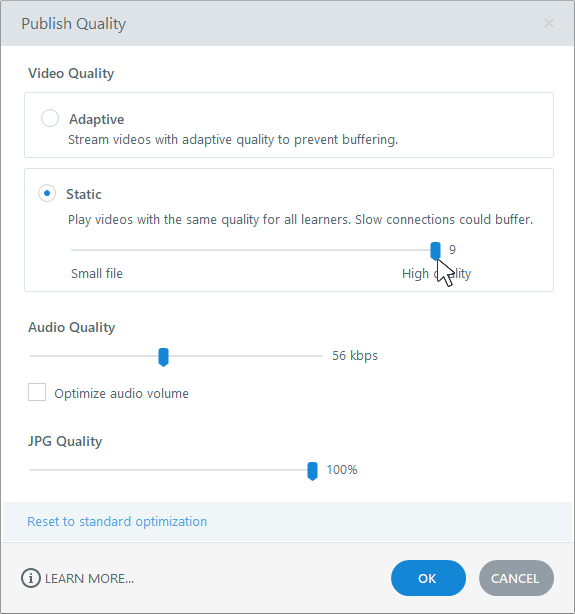The height and width of the screenshot is (614, 575).
Task: Click the JPG Quality slider handle
Action: click(312, 471)
